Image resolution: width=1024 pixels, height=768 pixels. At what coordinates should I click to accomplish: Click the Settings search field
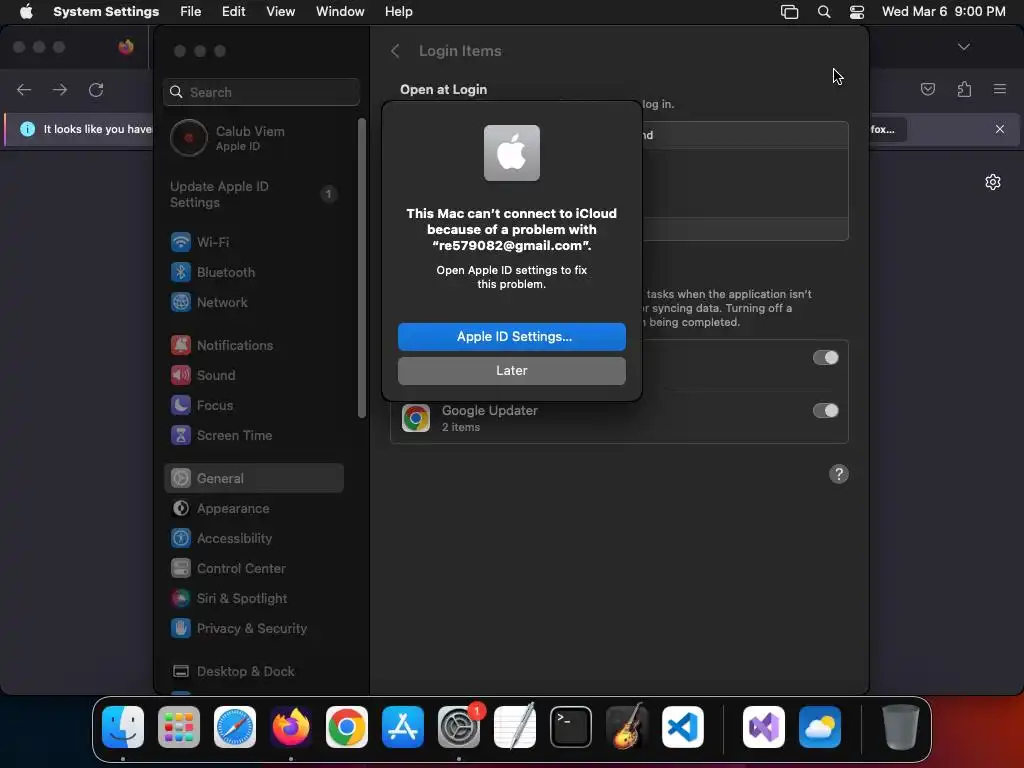[261, 92]
